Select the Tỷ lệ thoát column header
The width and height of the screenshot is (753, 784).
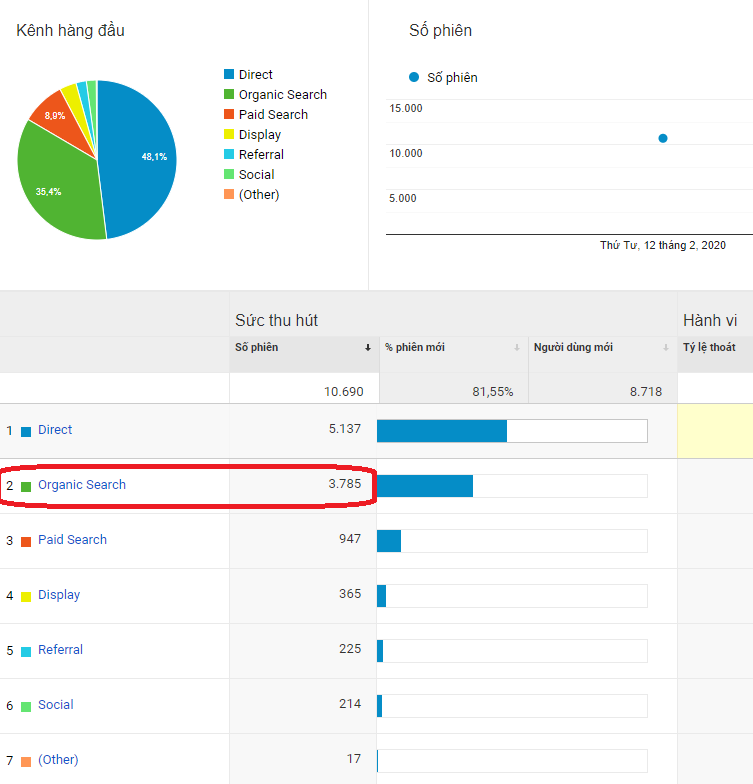[x=710, y=348]
